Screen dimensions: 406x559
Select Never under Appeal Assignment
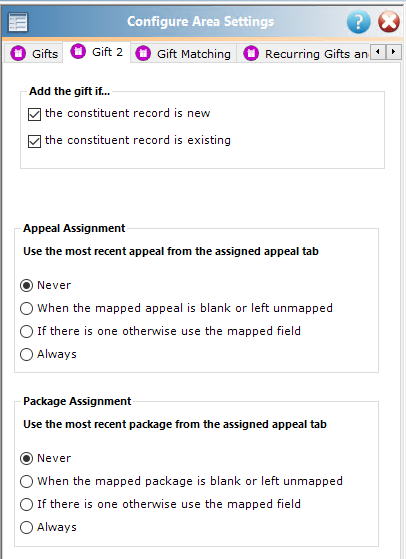tap(26, 286)
